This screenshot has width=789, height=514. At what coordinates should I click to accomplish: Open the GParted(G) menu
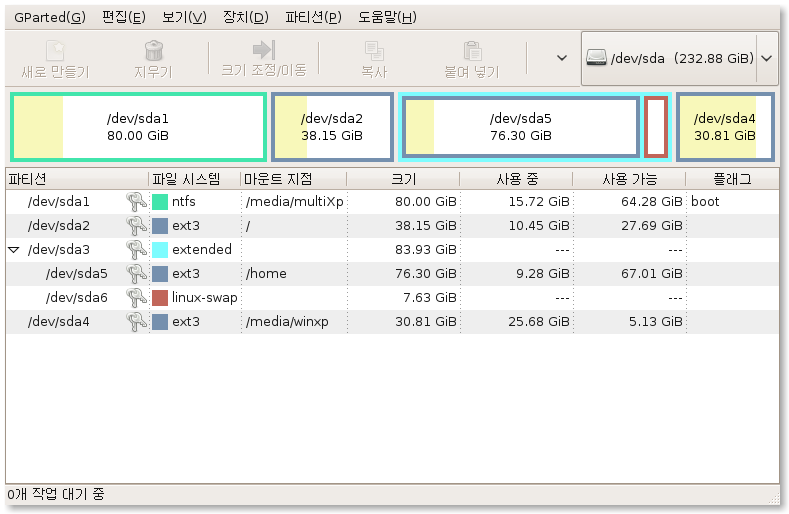(50, 18)
